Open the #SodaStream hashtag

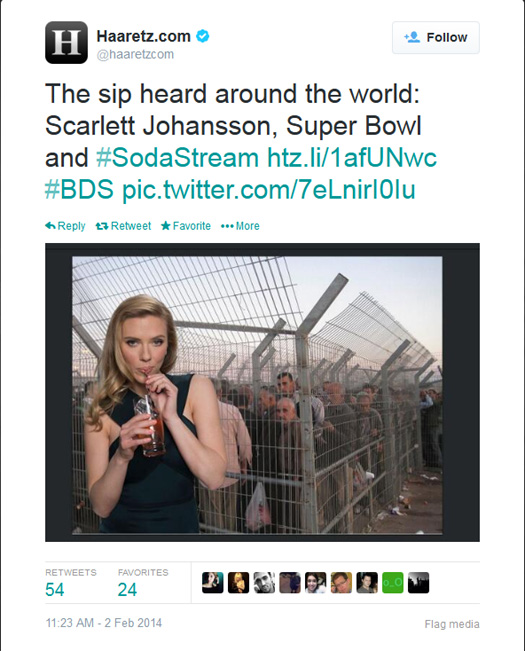pyautogui.click(x=178, y=158)
